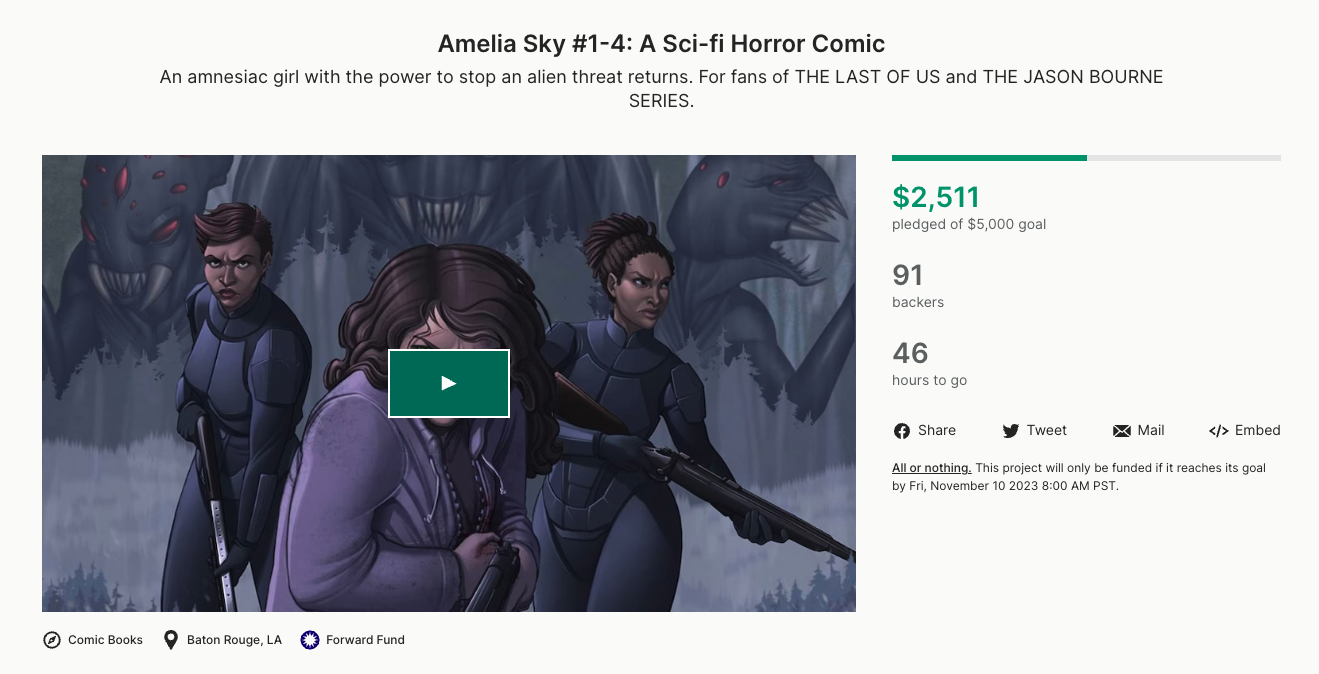Click the Twitter bird icon
The width and height of the screenshot is (1319, 674).
(1010, 431)
